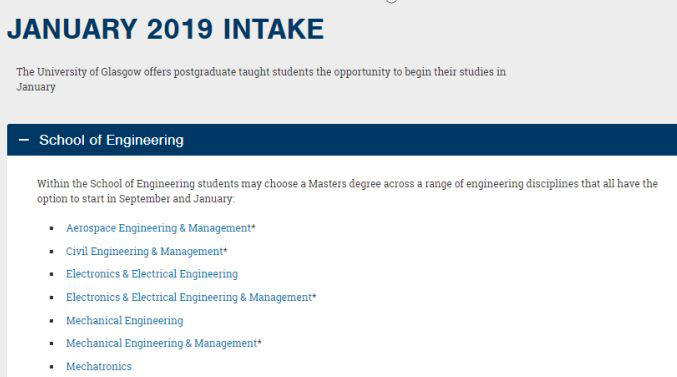Collapse the School of Engineering section via minus icon
Screen dimensions: 677x377
24,140
